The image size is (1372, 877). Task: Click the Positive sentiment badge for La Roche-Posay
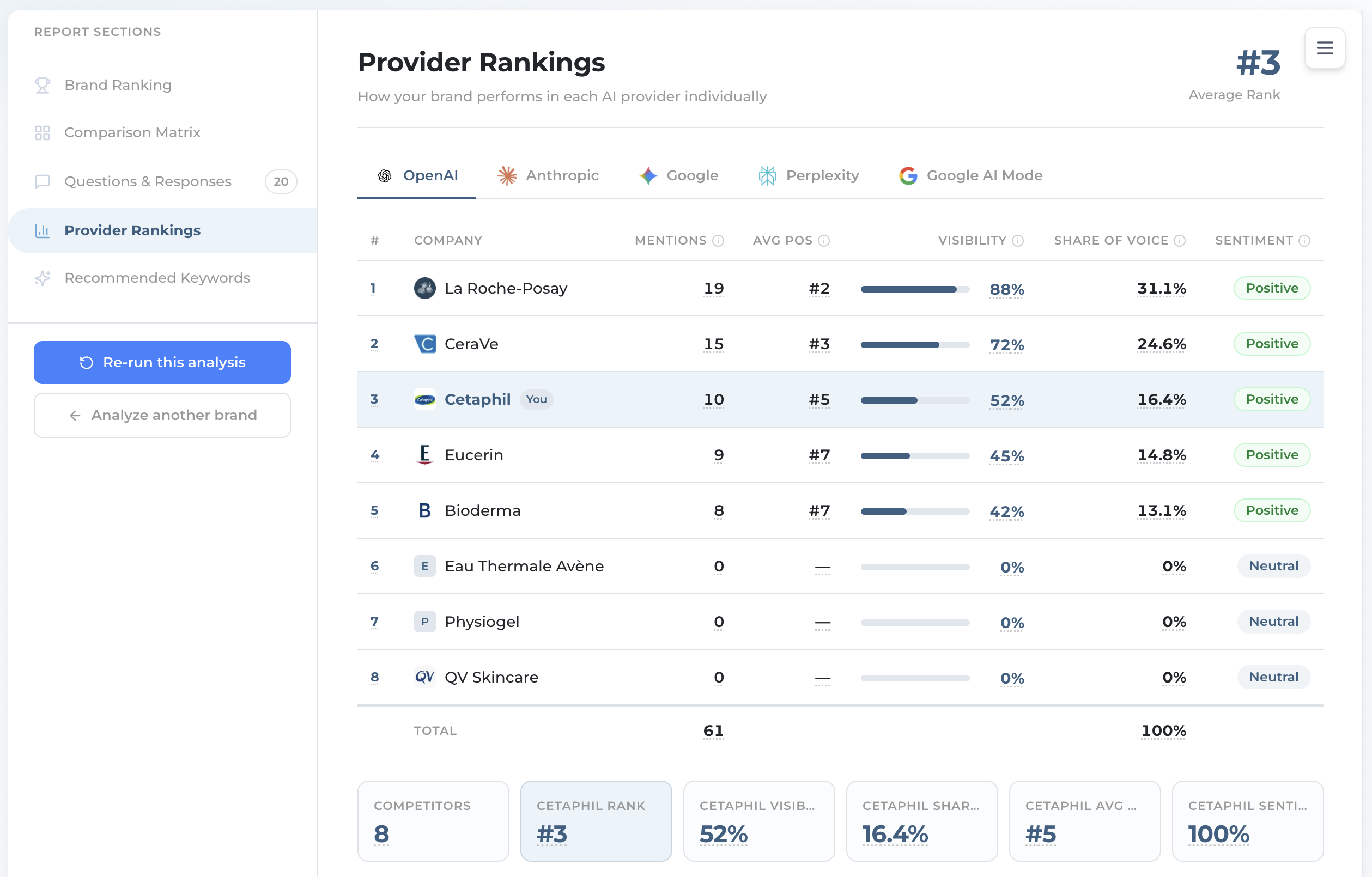click(x=1272, y=288)
